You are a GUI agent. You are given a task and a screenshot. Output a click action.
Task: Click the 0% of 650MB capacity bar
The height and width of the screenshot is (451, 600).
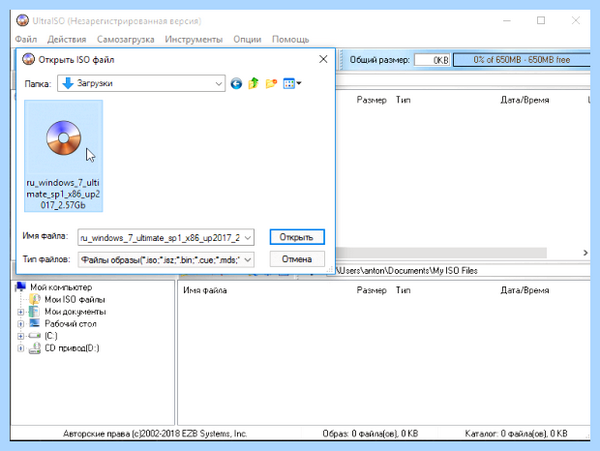click(521, 60)
